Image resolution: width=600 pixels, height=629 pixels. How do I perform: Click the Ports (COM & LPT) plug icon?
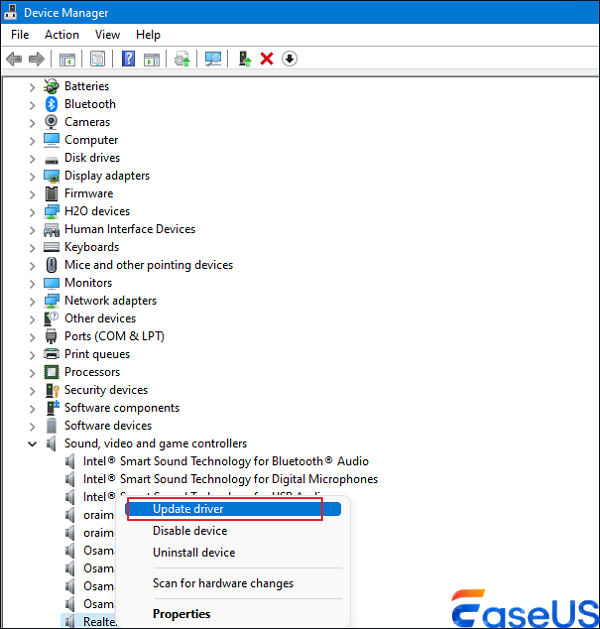[x=51, y=336]
